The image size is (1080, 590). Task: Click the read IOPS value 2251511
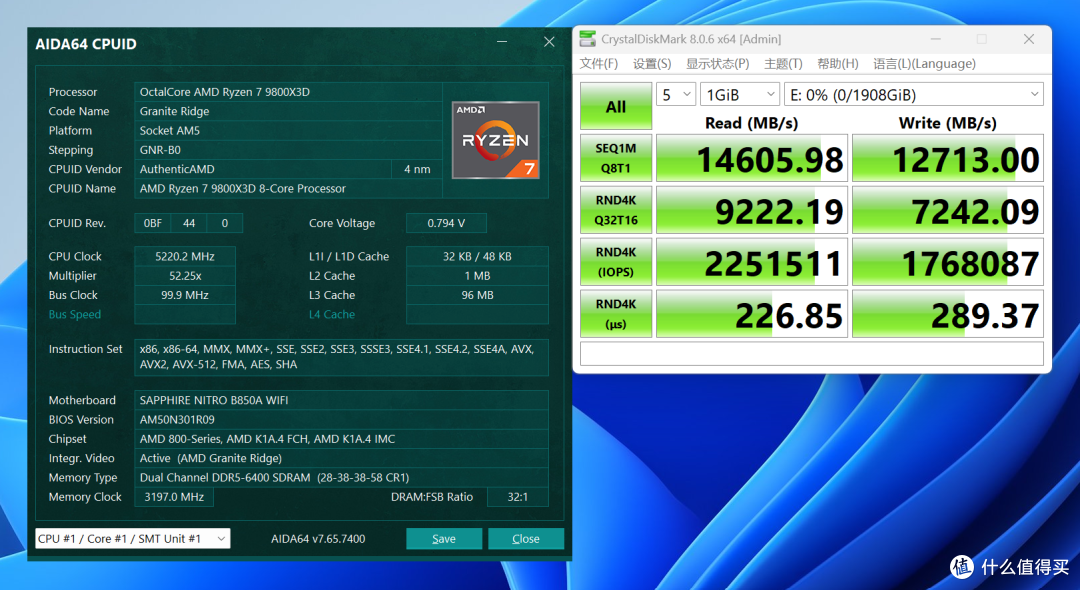[751, 262]
